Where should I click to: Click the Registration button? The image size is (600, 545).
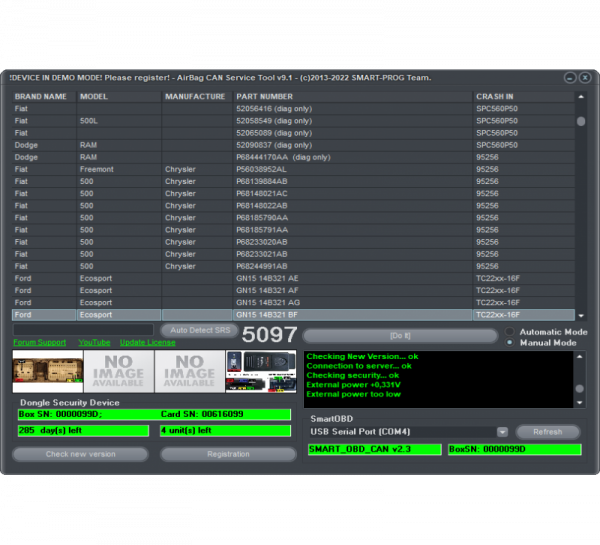(x=228, y=454)
